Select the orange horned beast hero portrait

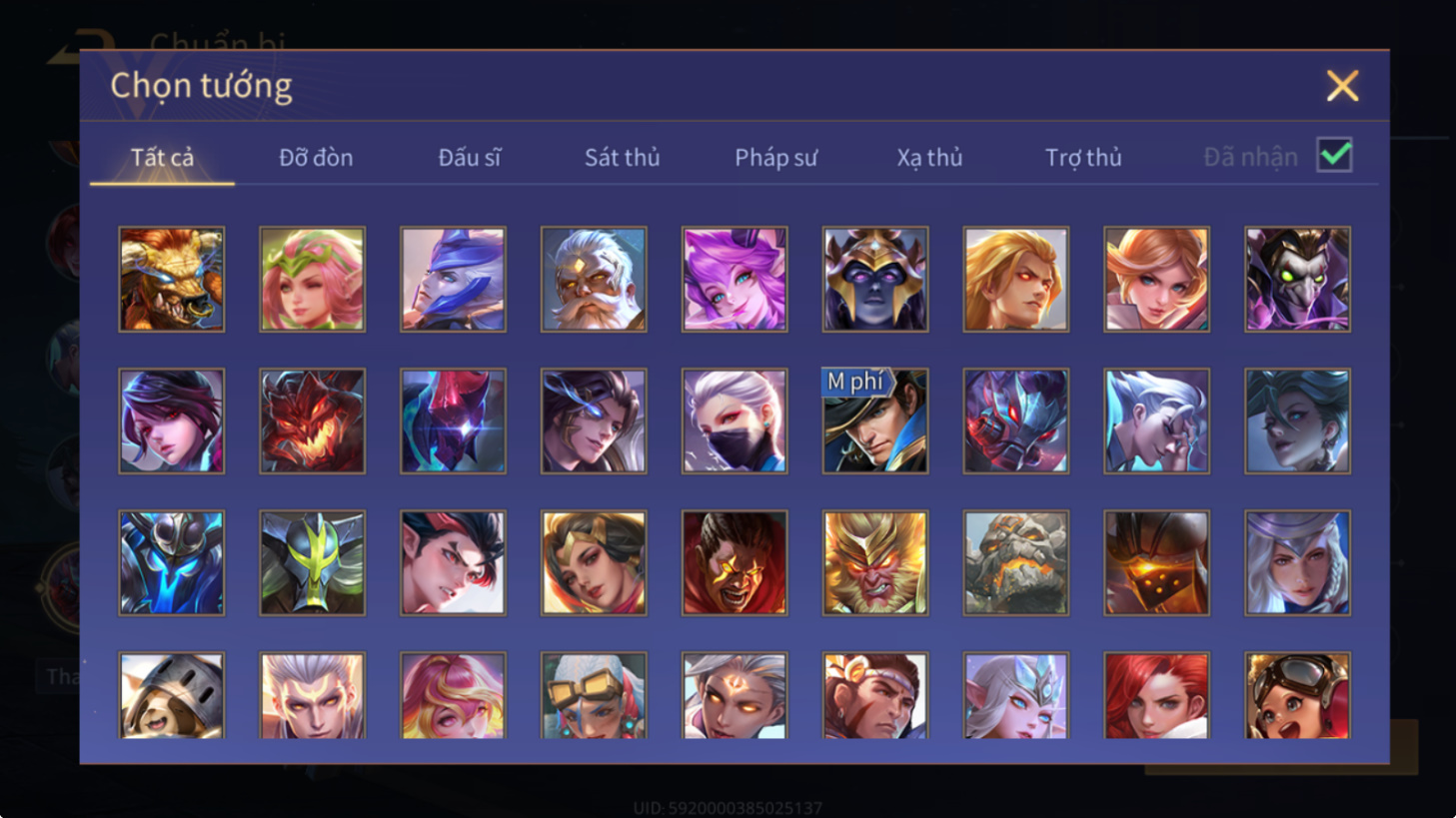(x=172, y=279)
